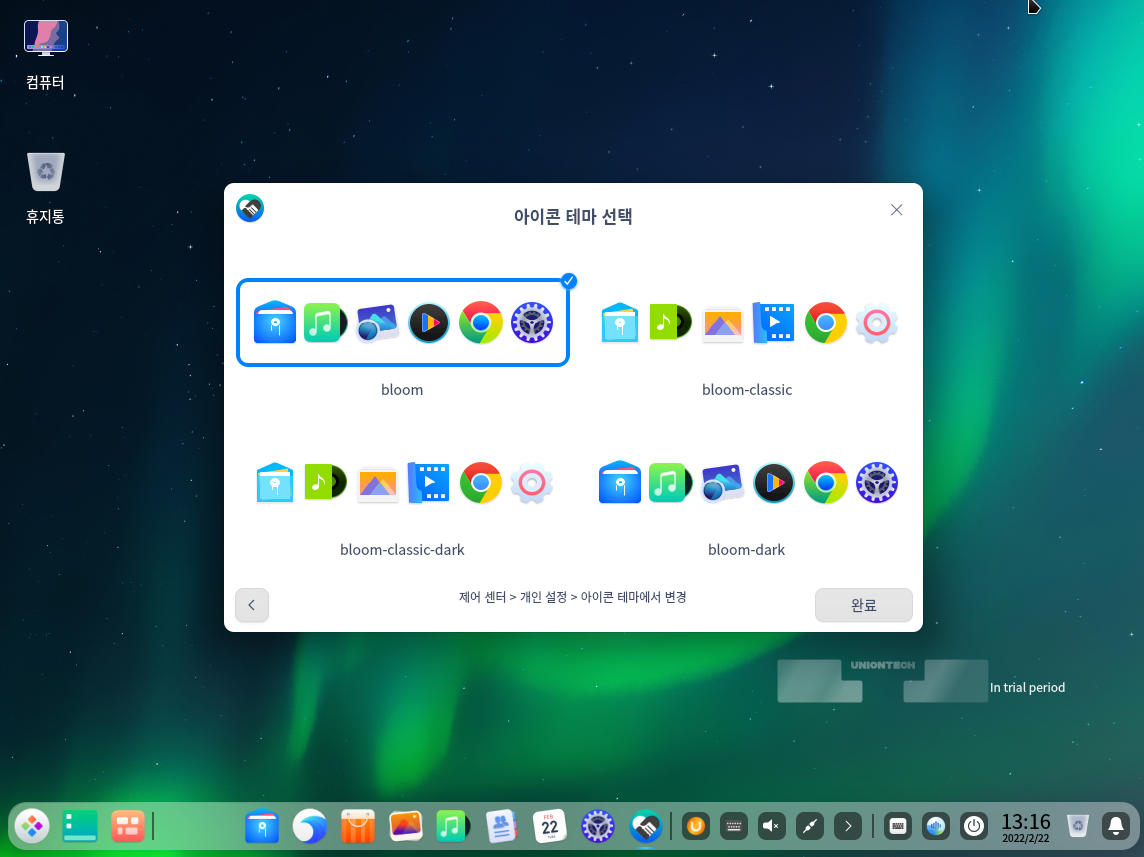Viewport: 1144px width, 857px height.
Task: Click the bloom-classic label text
Action: point(747,389)
